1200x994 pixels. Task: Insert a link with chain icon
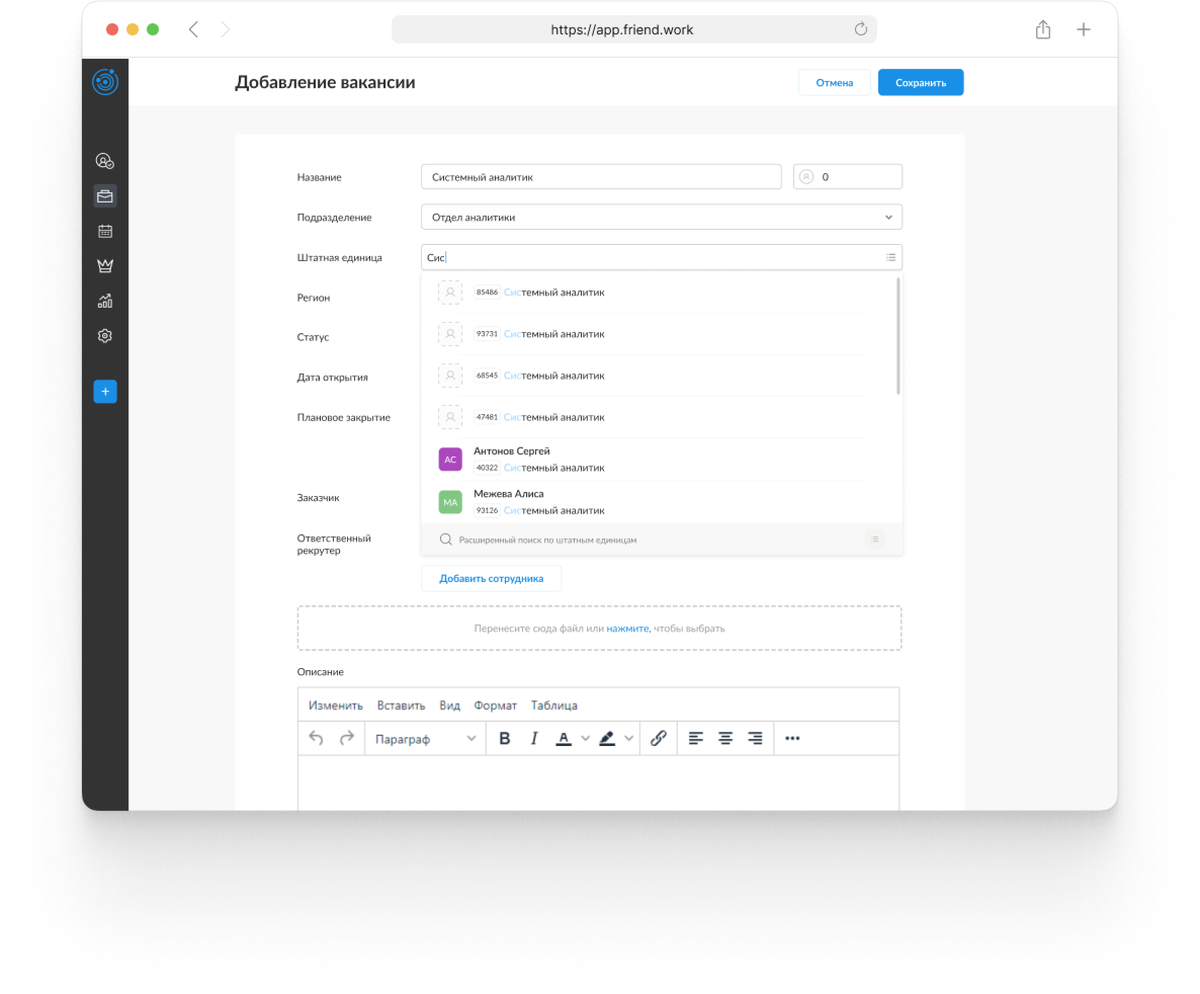(658, 738)
